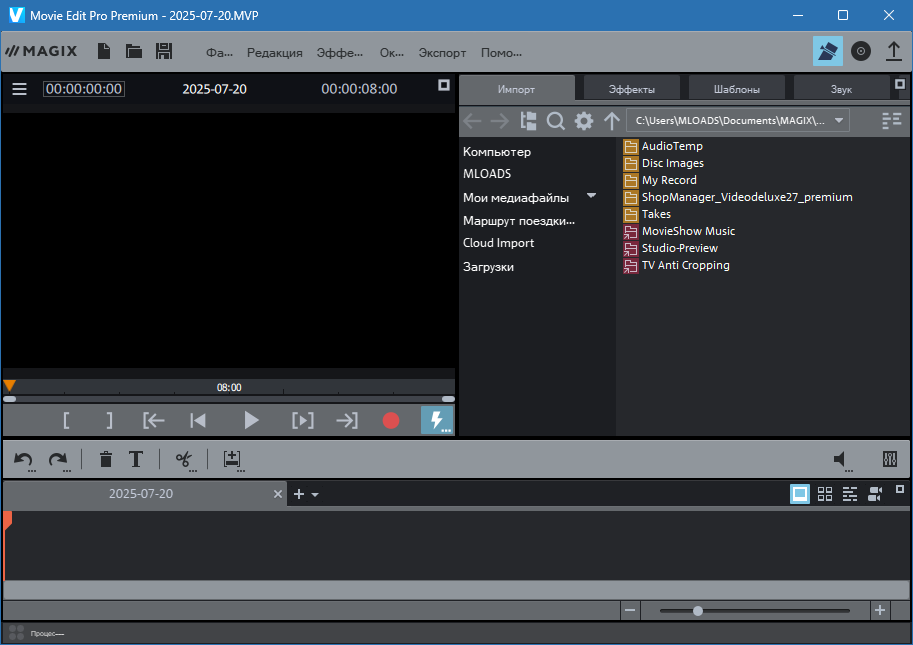This screenshot has height=645, width=913.
Task: Redo the last action
Action: (x=58, y=460)
